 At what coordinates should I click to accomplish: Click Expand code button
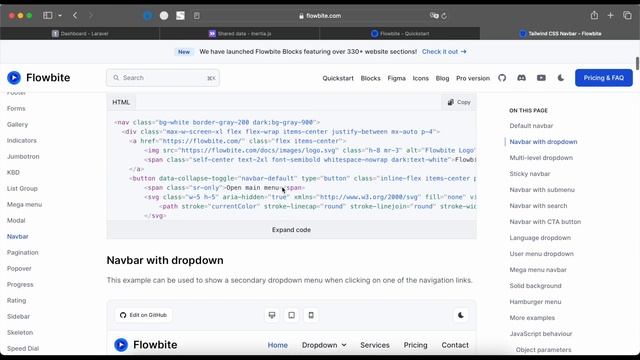(x=291, y=230)
